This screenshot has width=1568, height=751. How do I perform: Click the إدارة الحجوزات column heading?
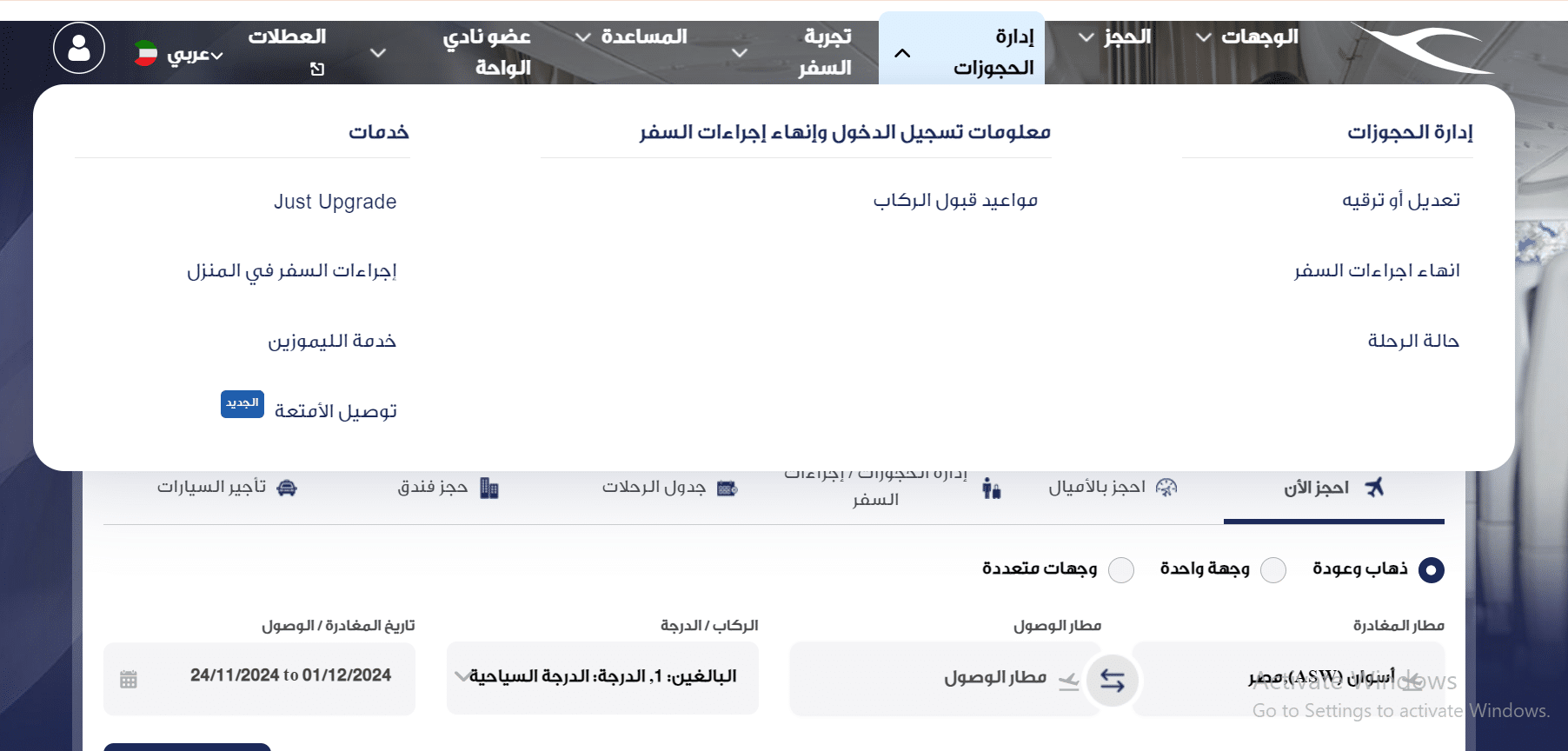[1410, 132]
